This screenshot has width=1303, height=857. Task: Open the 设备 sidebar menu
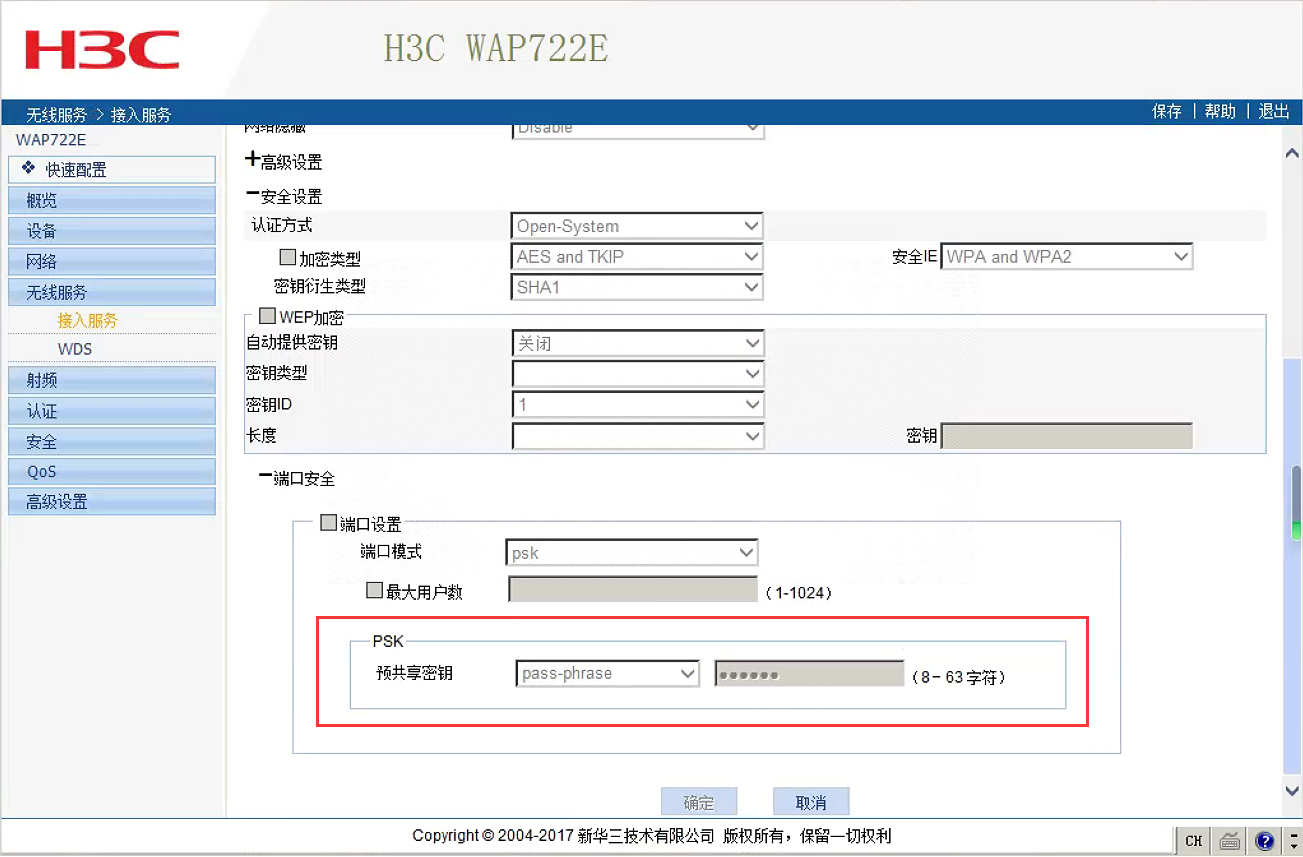point(112,231)
